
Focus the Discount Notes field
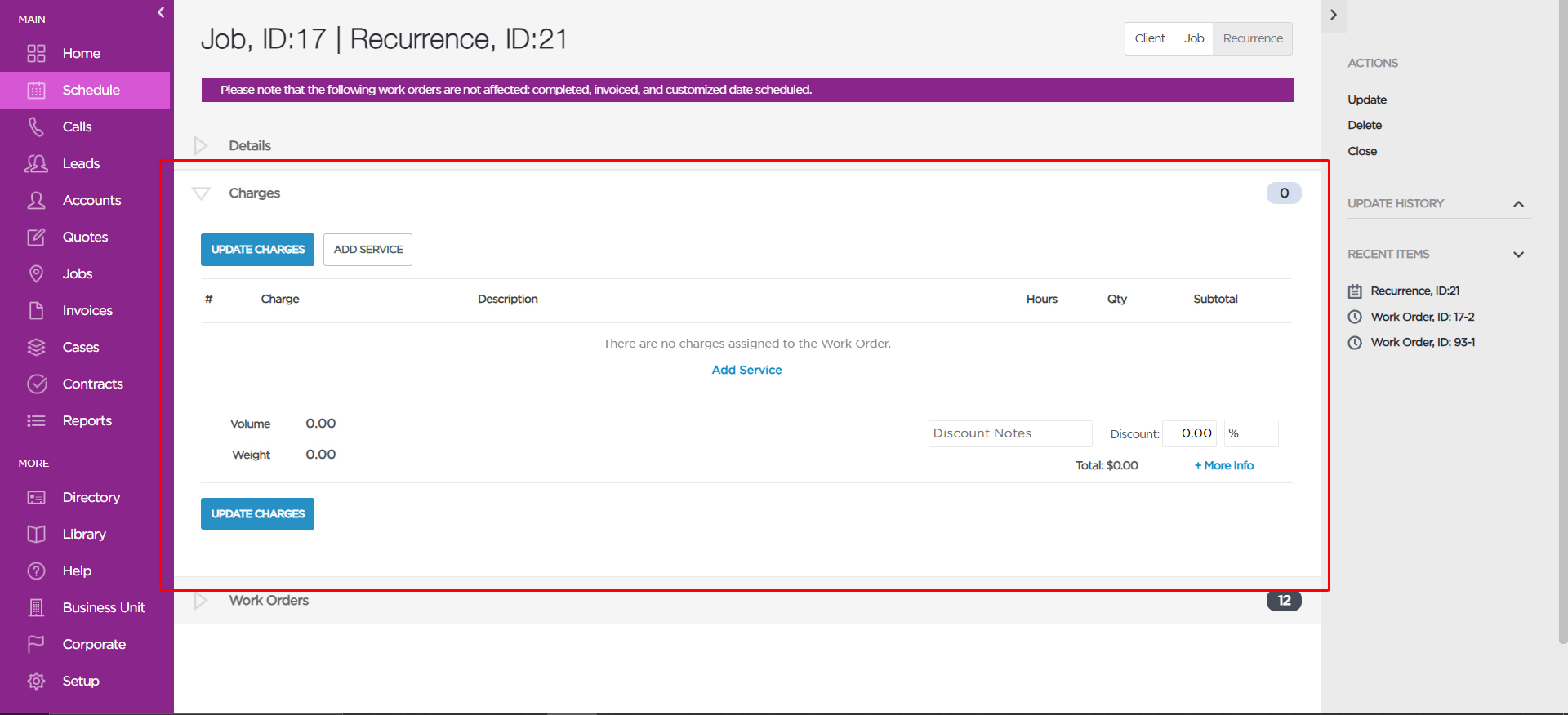tap(1010, 433)
